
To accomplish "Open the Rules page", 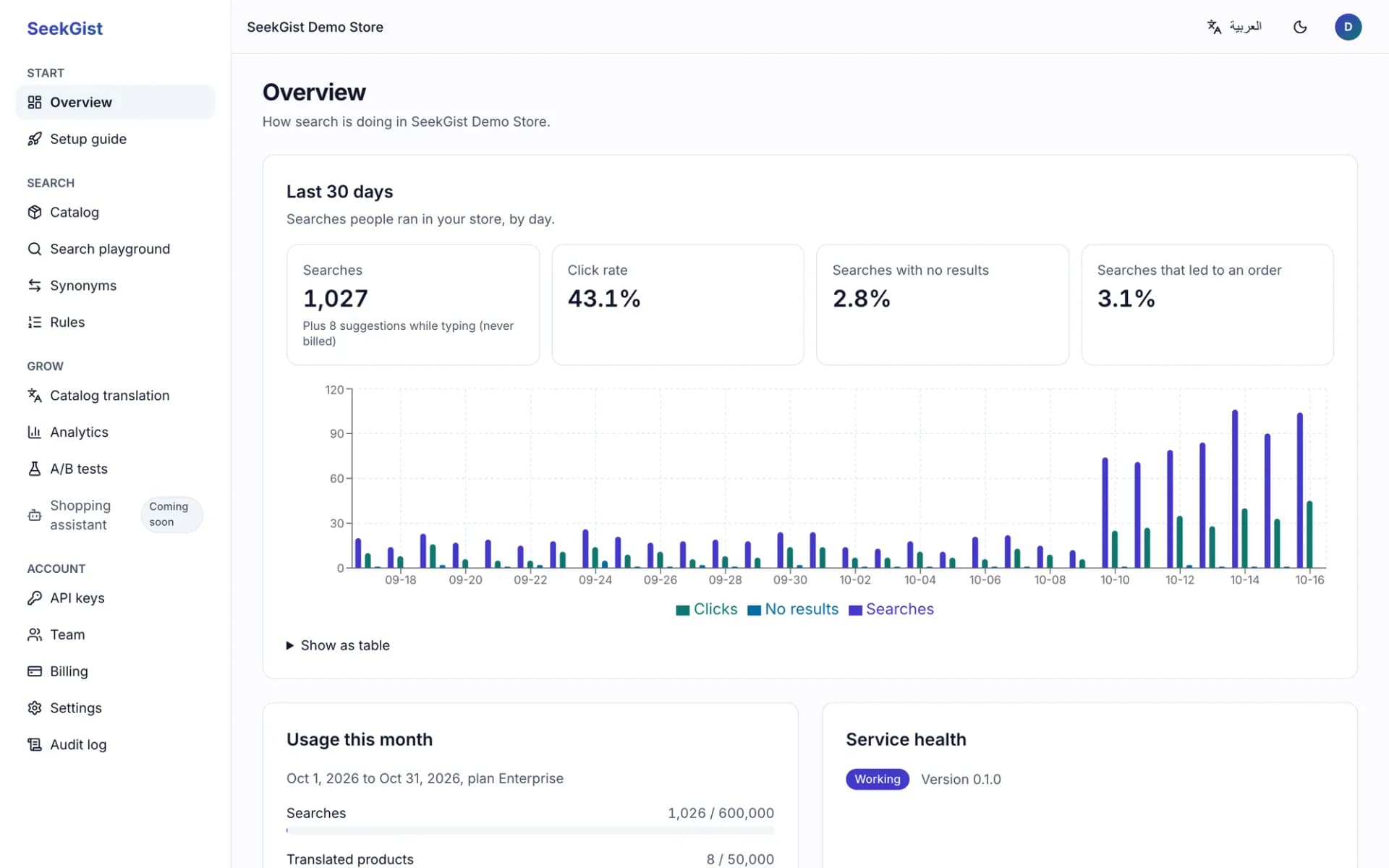I will click(115, 322).
